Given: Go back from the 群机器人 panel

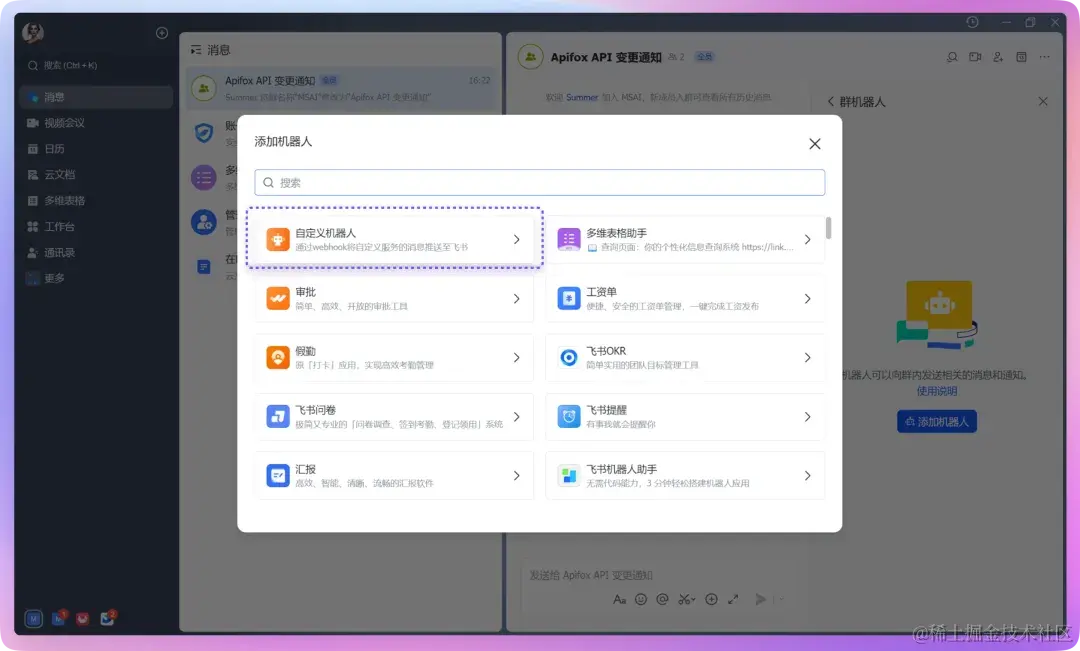Looking at the screenshot, I should point(831,102).
